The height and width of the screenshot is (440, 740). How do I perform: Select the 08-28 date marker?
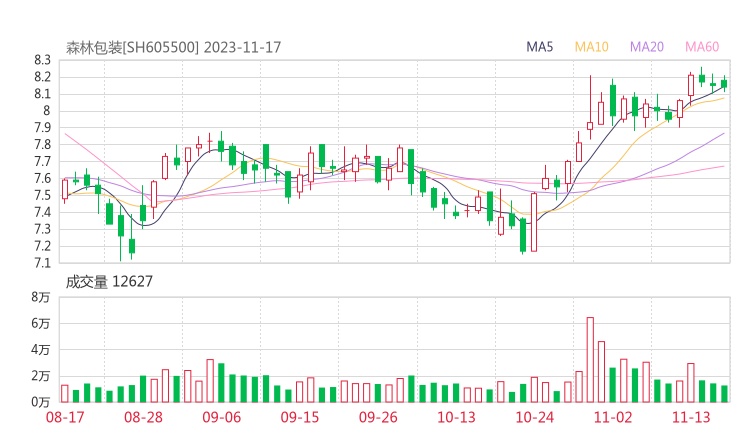(143, 417)
